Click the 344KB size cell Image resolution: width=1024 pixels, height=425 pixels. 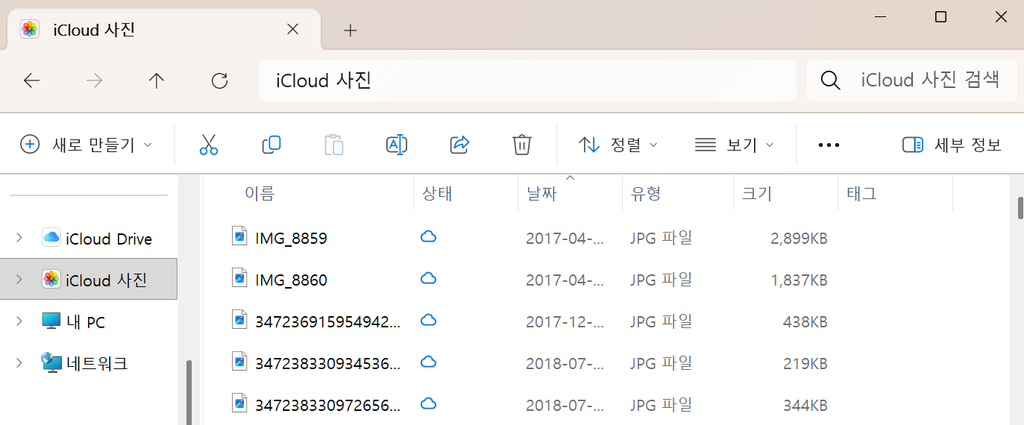coord(805,405)
